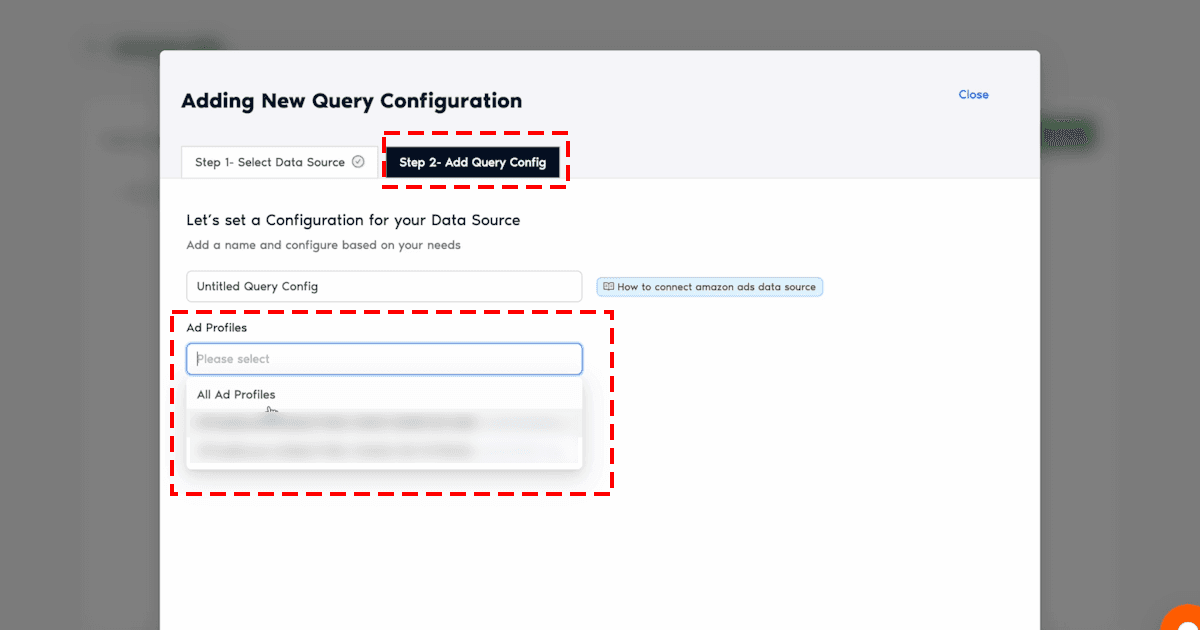Click the checkmark icon on Step 1 tab
This screenshot has height=630, width=1200.
(358, 162)
